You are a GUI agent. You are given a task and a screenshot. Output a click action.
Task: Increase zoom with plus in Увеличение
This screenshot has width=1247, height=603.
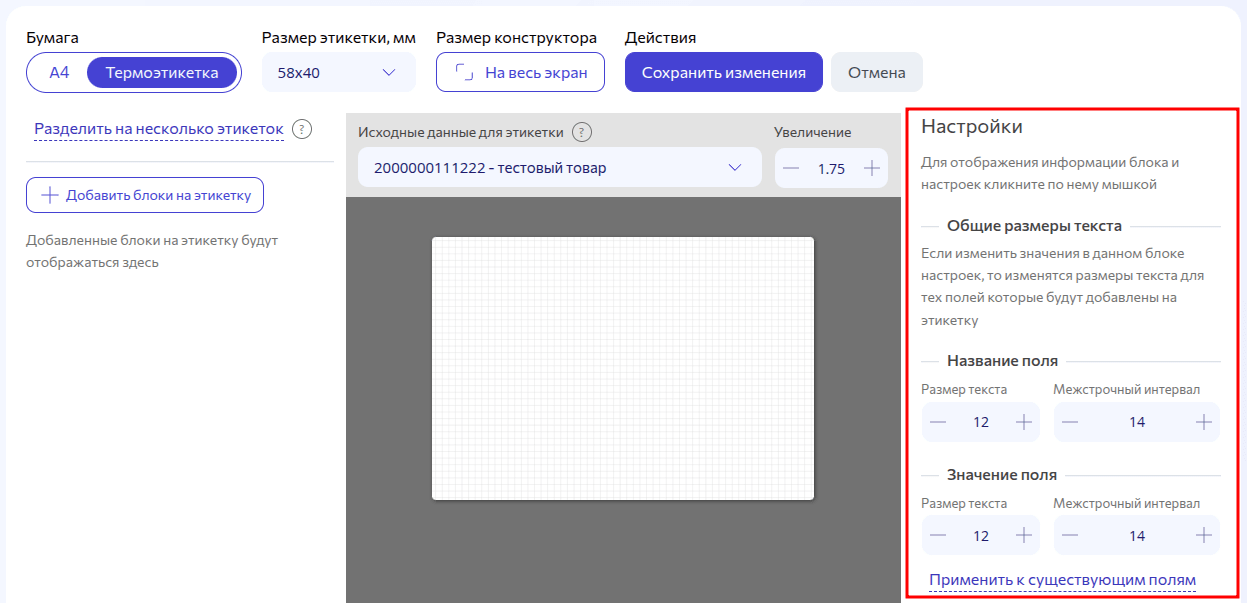click(x=871, y=168)
